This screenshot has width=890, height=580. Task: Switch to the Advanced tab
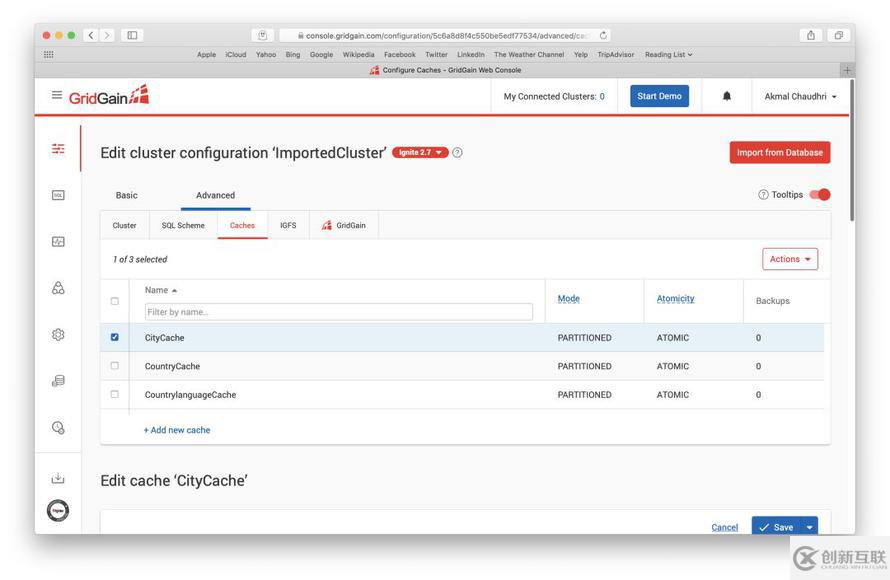tap(215, 195)
